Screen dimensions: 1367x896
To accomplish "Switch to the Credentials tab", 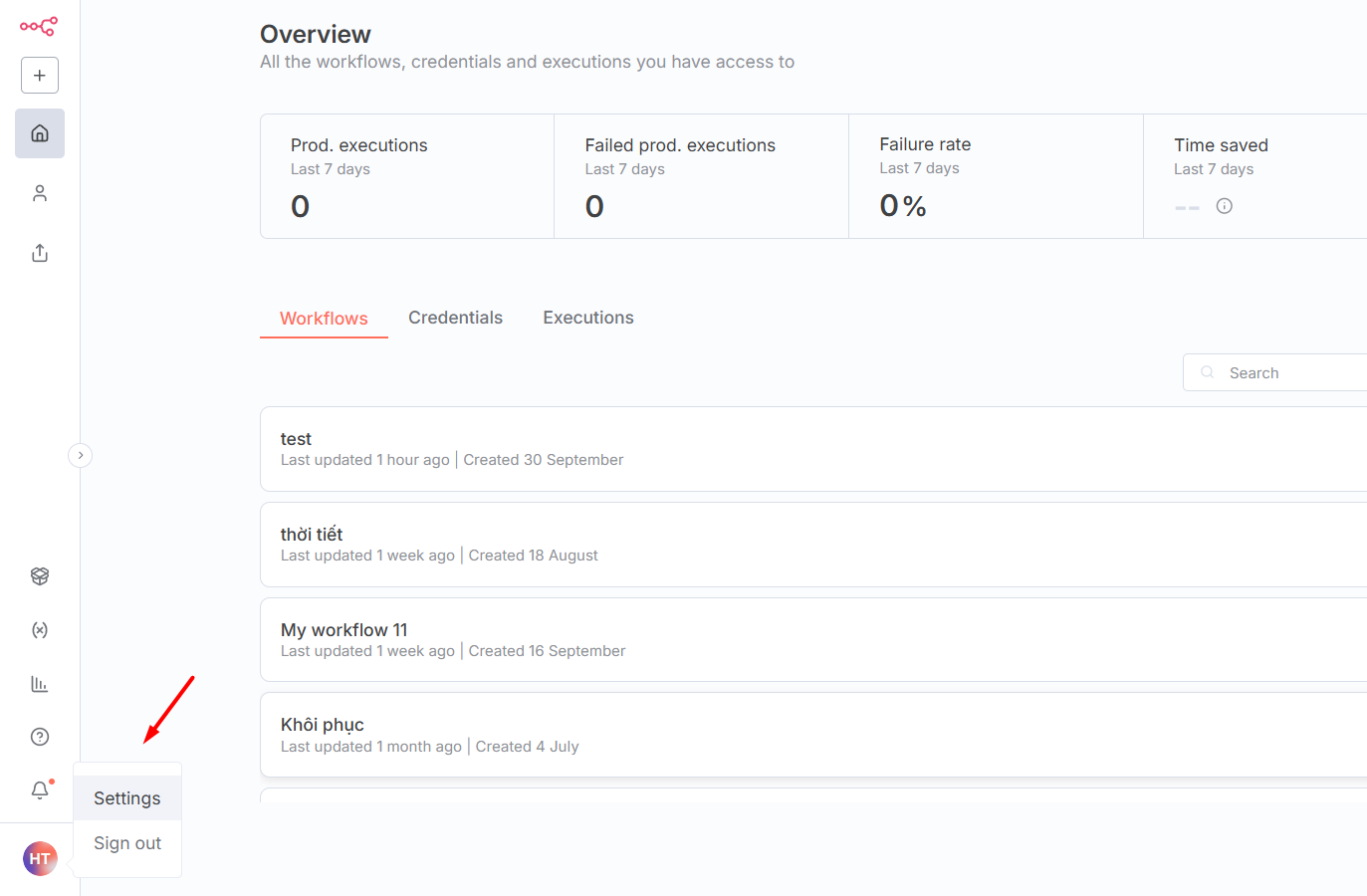I will (x=455, y=318).
